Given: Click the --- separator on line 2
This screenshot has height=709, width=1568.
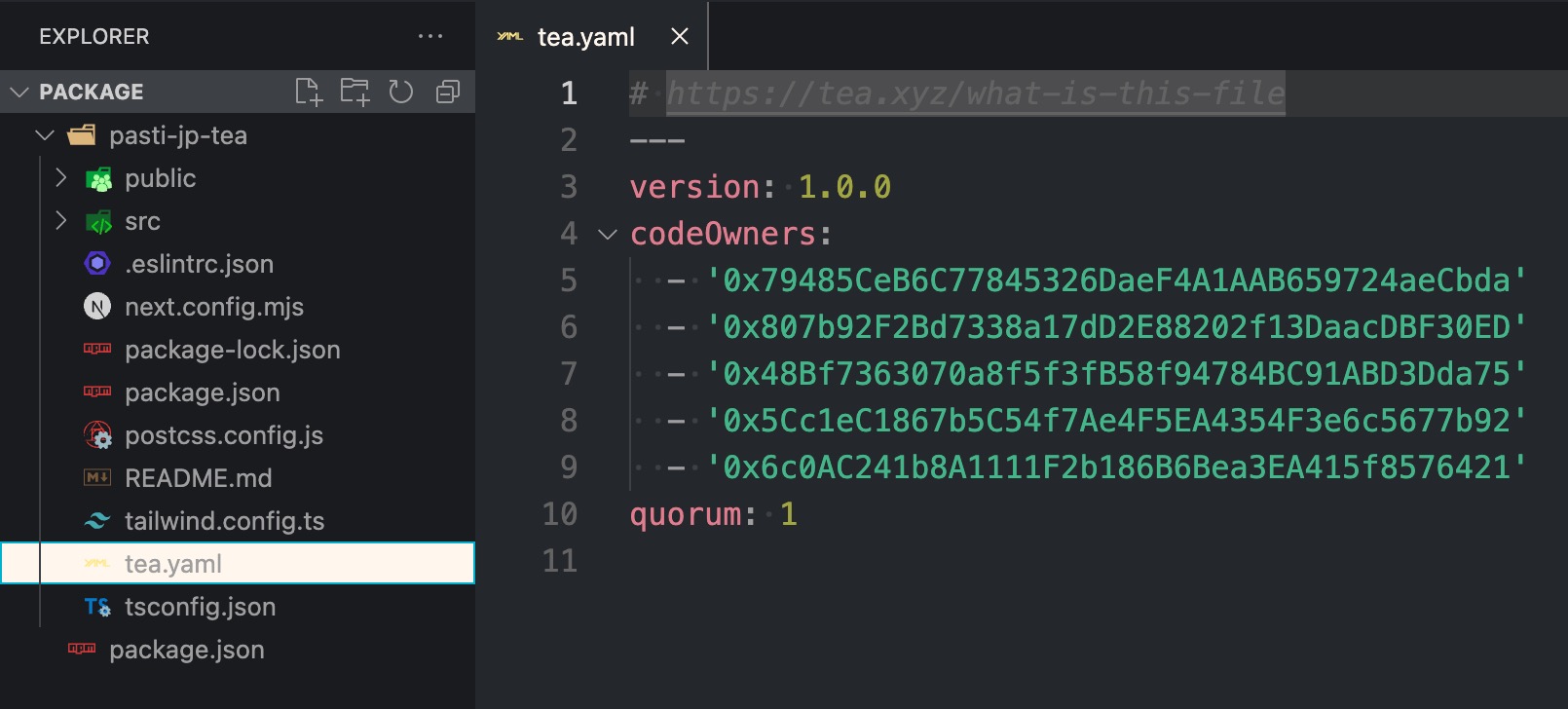Looking at the screenshot, I should tap(657, 140).
